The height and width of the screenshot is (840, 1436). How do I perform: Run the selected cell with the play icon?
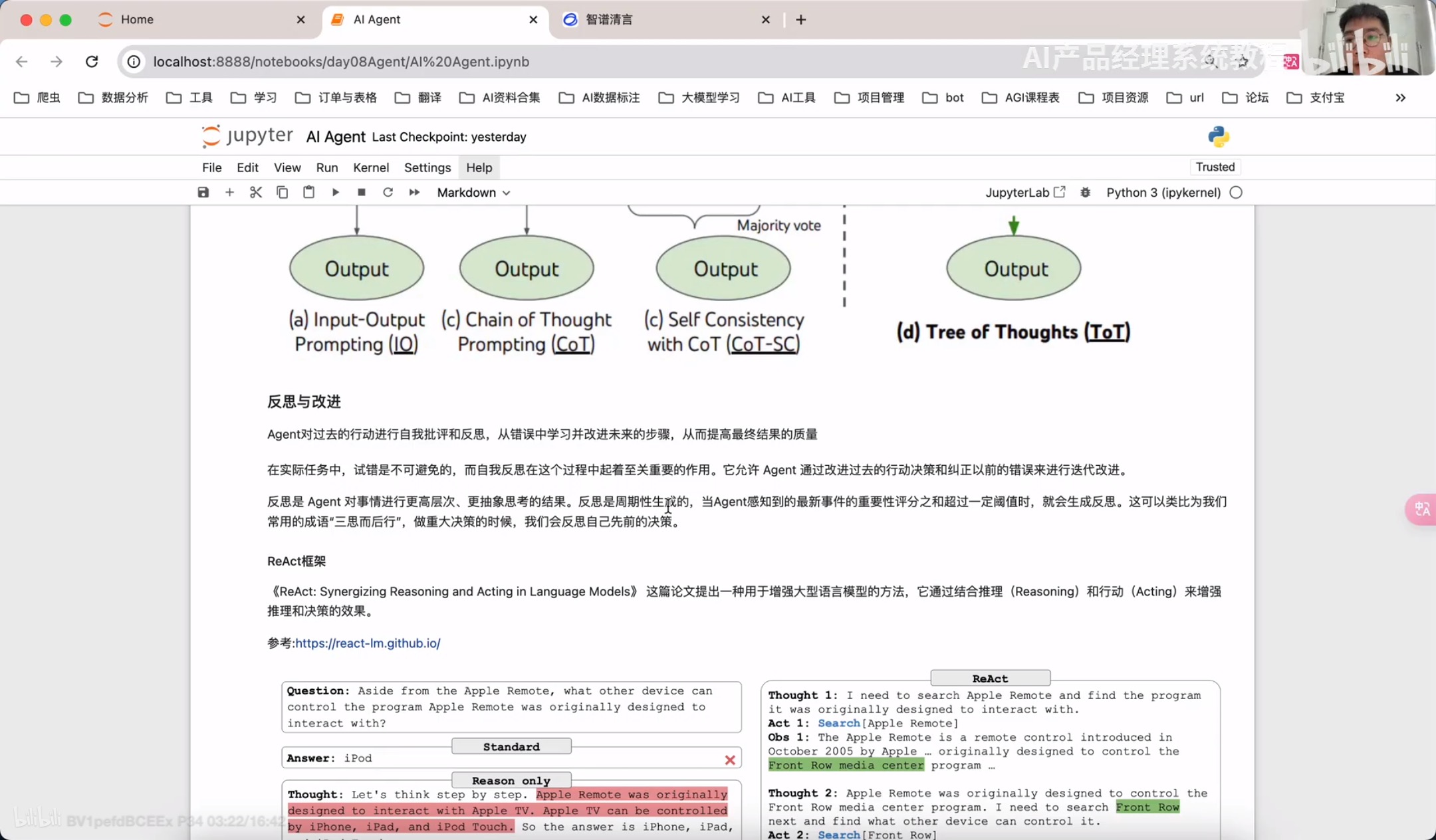point(335,193)
